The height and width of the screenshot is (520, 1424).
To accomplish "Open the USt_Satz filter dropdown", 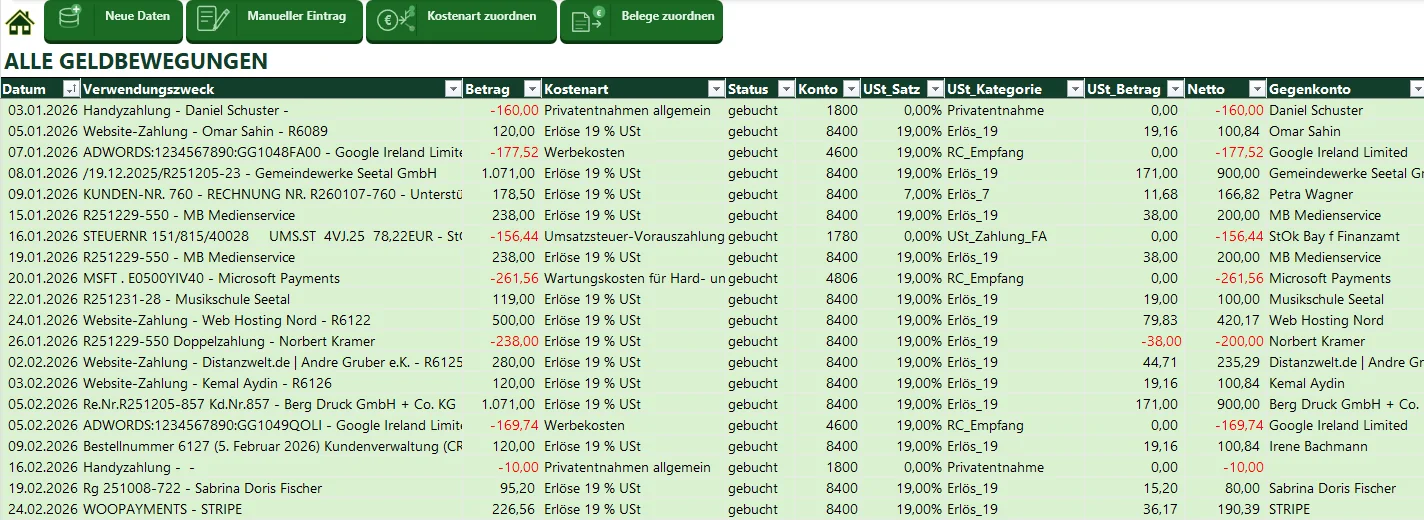I will pos(935,89).
